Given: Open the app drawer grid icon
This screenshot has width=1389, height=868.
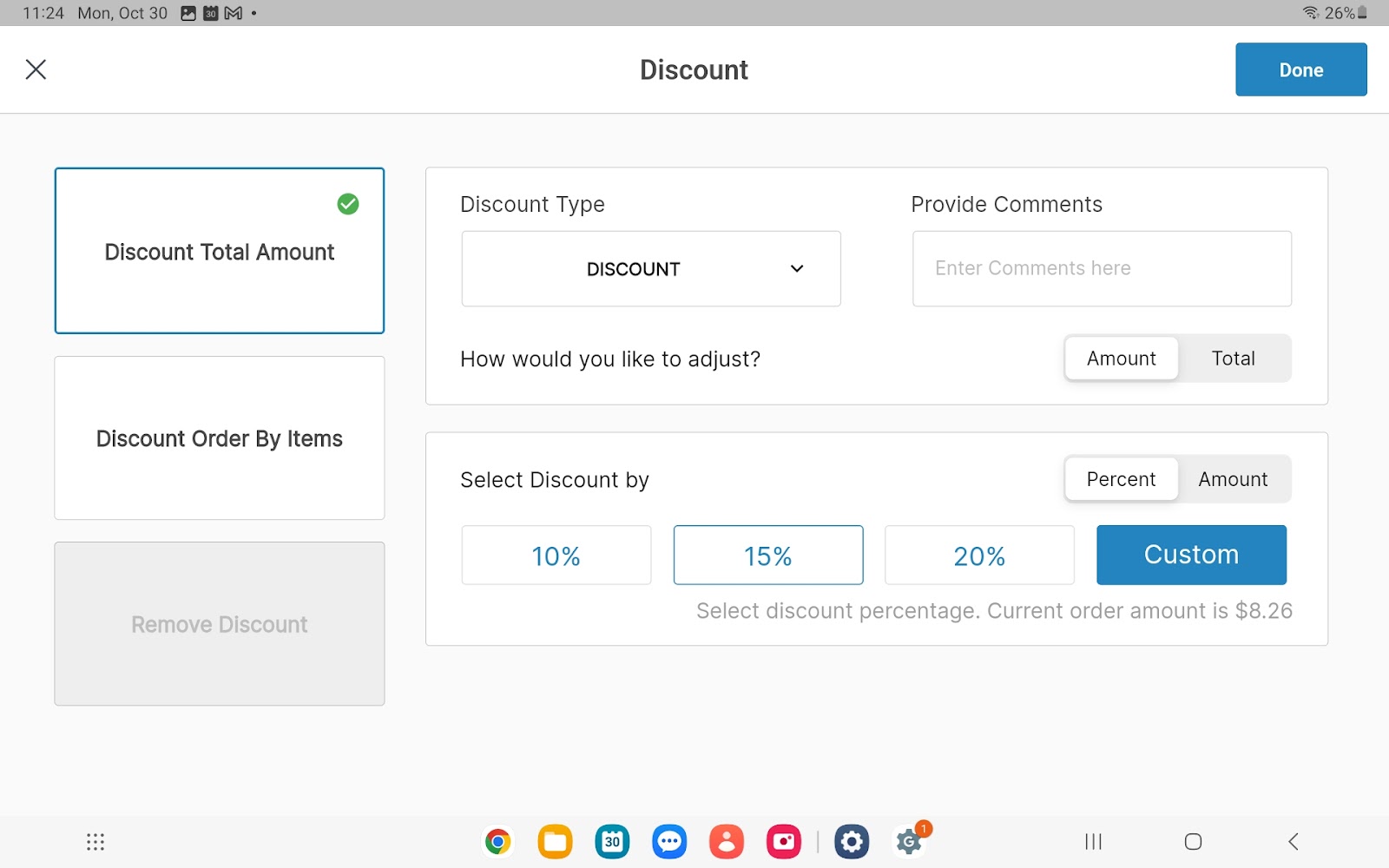Looking at the screenshot, I should pos(95,841).
